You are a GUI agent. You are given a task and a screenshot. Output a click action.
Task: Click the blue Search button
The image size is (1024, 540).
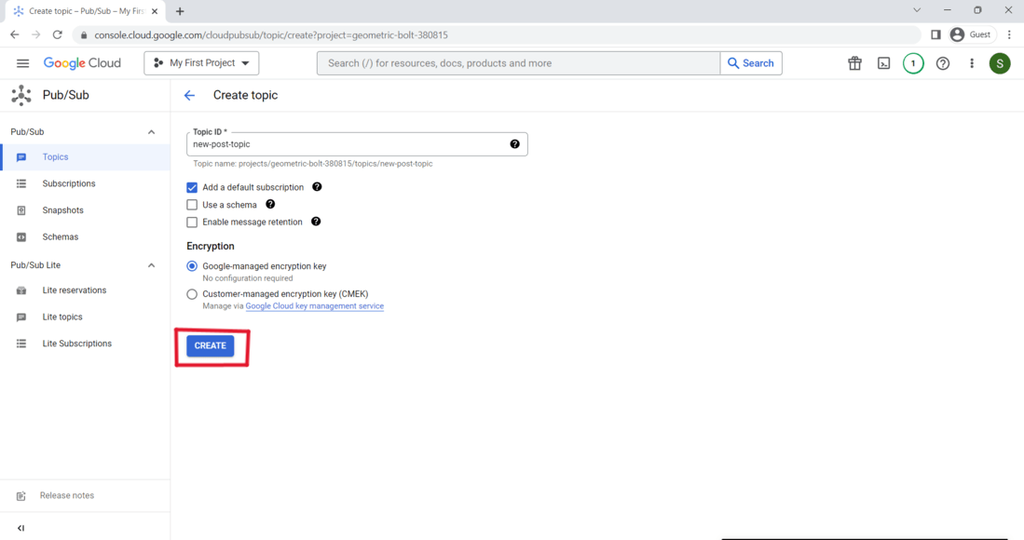(751, 63)
